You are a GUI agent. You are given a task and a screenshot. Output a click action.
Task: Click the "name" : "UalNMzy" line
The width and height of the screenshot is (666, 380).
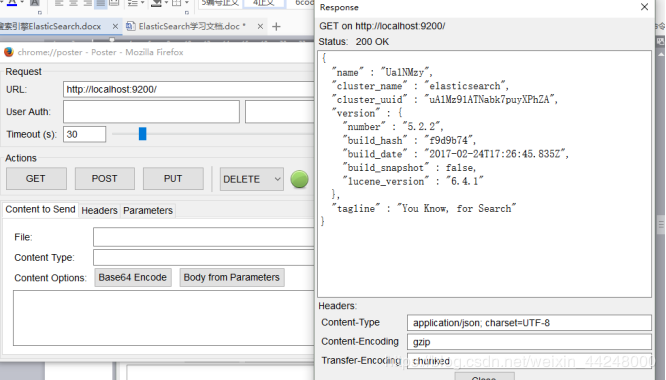click(382, 73)
